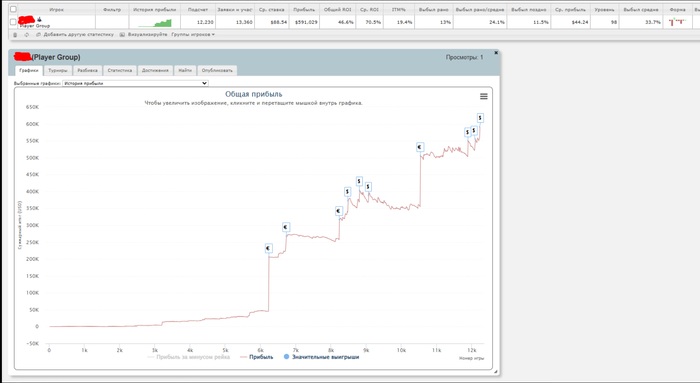The image size is (700, 383).
Task: Click the '70.5%' average ROI cell
Action: pyautogui.click(x=369, y=22)
